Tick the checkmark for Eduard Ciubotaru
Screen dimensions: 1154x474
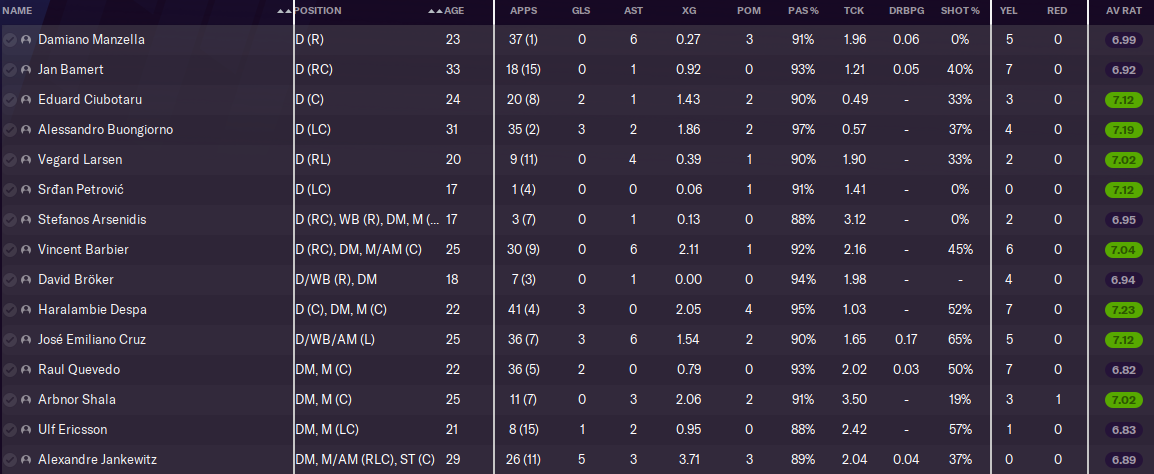click(x=10, y=100)
